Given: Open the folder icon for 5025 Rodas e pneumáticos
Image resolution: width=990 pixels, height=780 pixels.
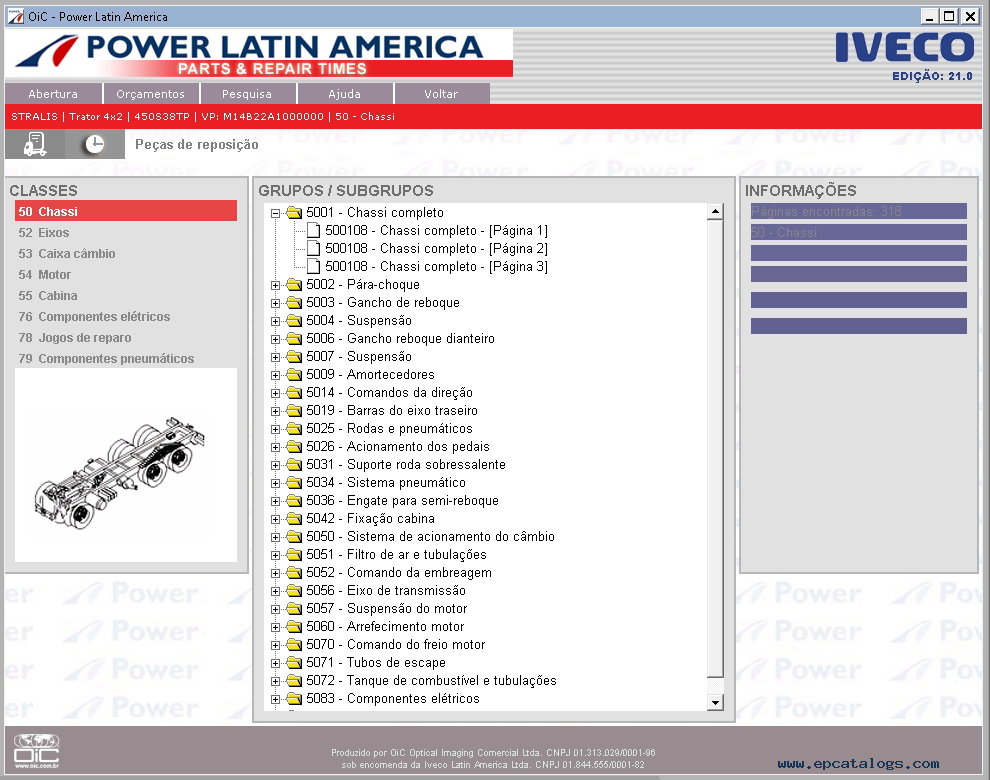Looking at the screenshot, I should (x=294, y=429).
